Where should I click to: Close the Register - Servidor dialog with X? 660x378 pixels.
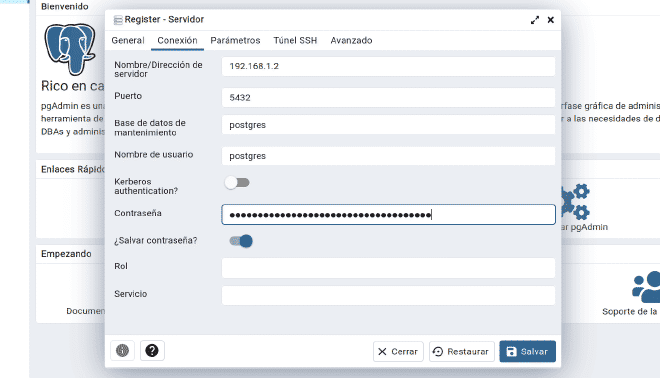(x=551, y=20)
